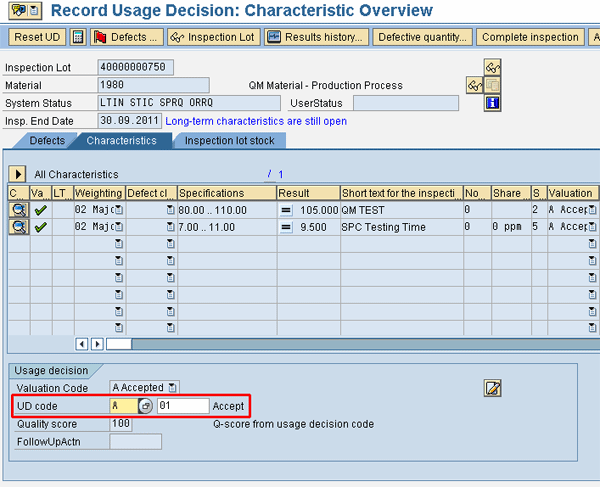The image size is (600, 487).
Task: Open Defect class dropdown in QM TEST row
Action: [171, 210]
